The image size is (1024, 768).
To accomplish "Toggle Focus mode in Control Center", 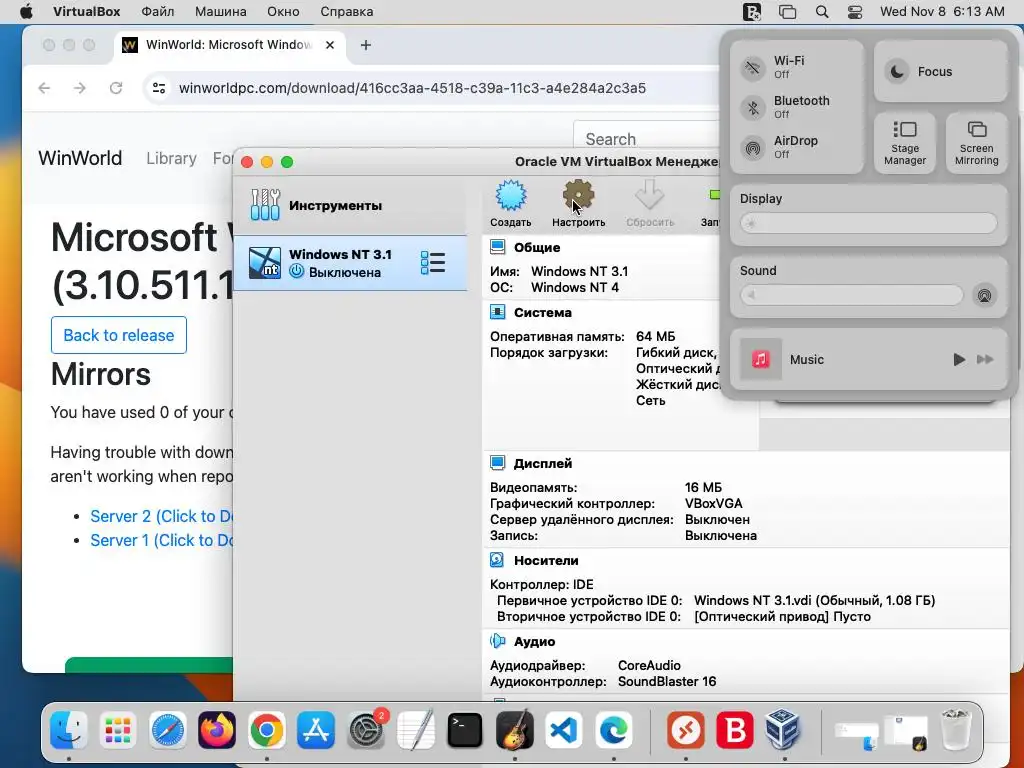I will [940, 71].
